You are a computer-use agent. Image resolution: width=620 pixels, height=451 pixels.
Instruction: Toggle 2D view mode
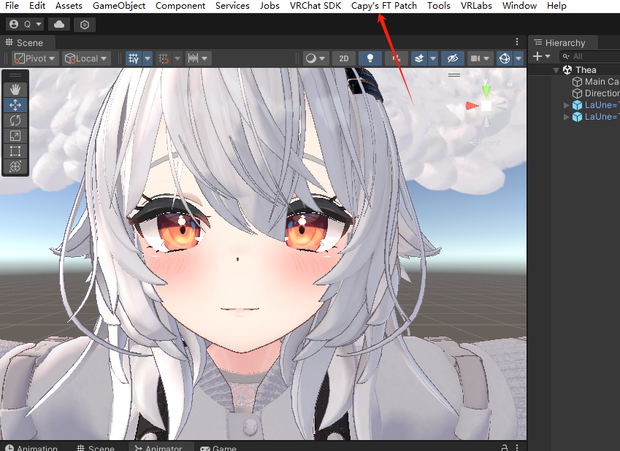click(344, 58)
